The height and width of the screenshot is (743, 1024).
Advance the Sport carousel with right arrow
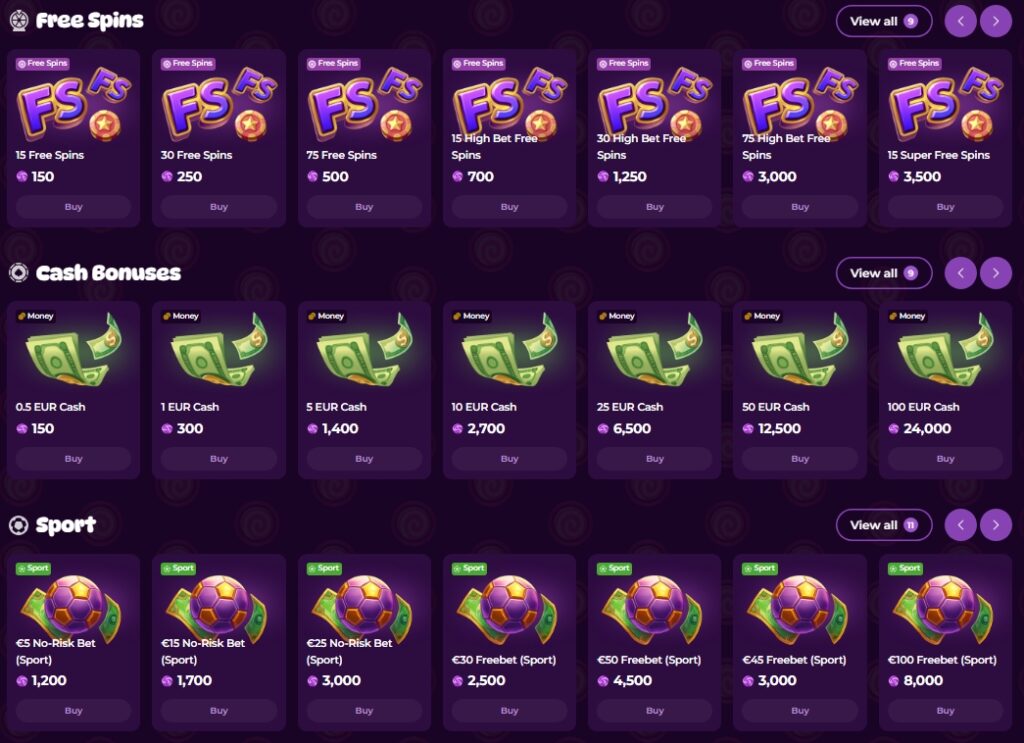(995, 525)
